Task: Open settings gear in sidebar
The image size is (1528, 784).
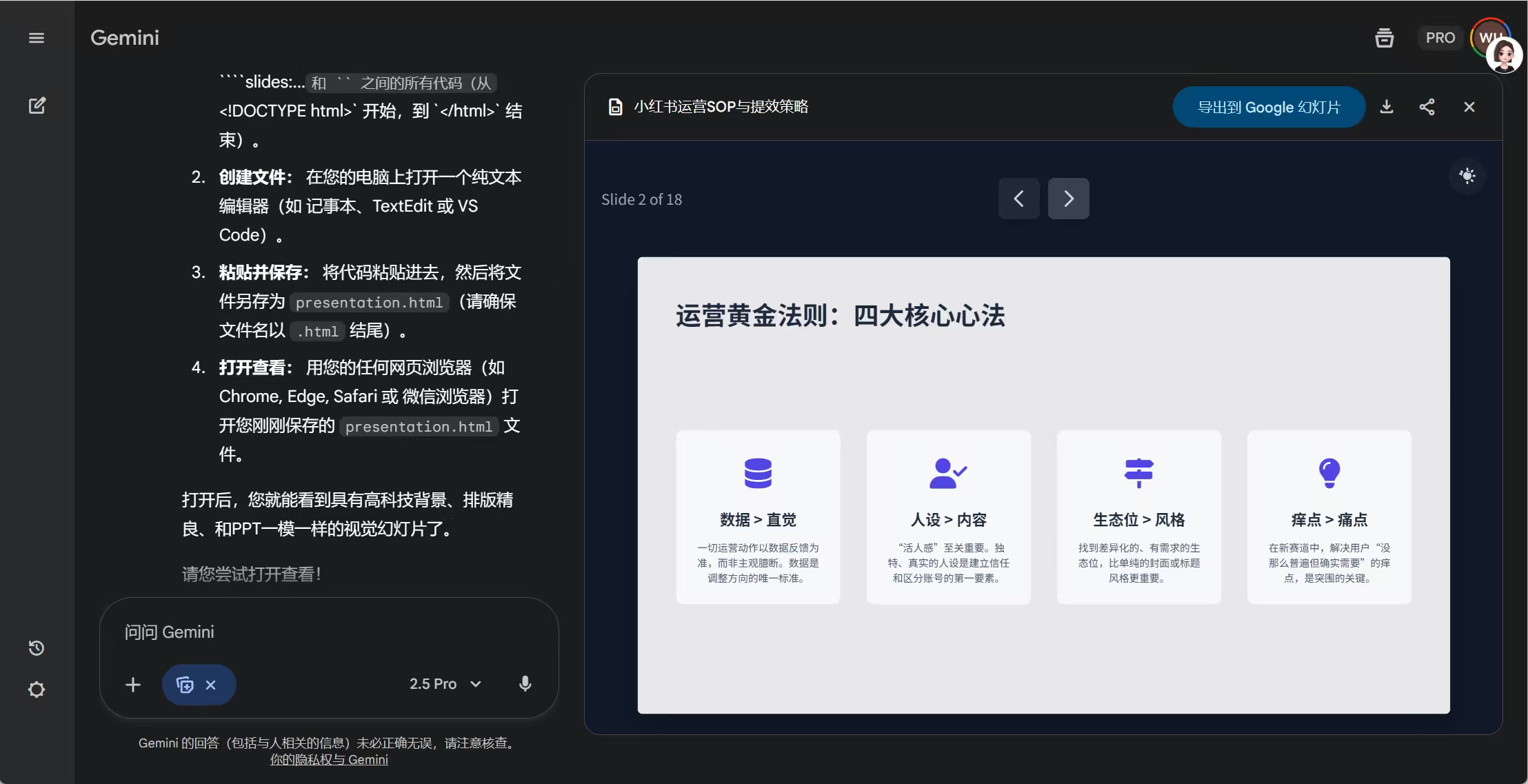Action: point(37,690)
